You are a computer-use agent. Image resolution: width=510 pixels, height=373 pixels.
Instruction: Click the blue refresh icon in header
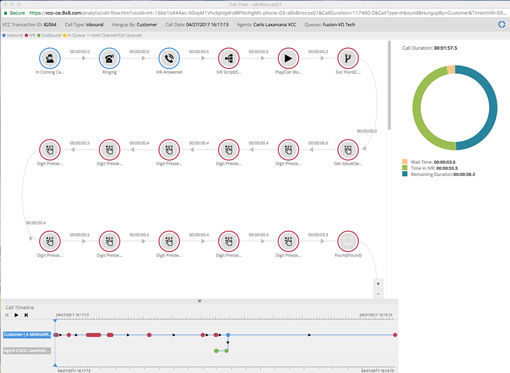tap(501, 25)
